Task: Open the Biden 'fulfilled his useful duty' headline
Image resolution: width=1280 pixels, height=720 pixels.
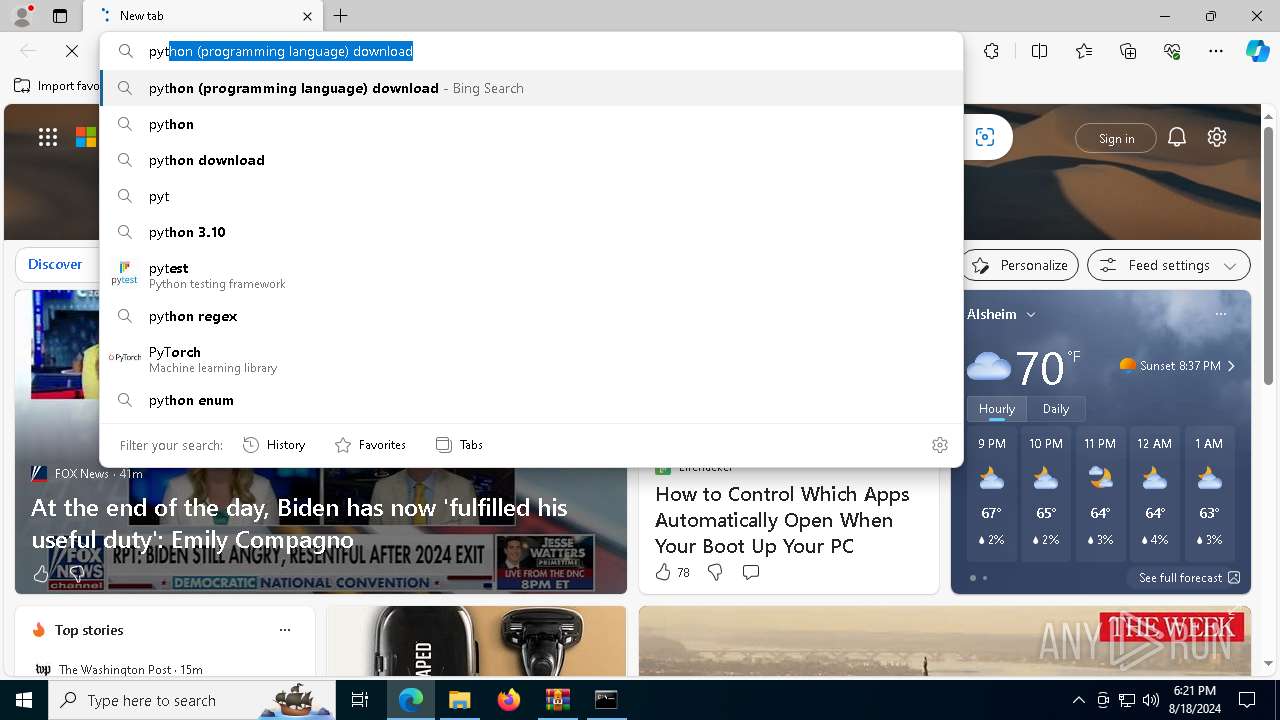Action: 299,524
